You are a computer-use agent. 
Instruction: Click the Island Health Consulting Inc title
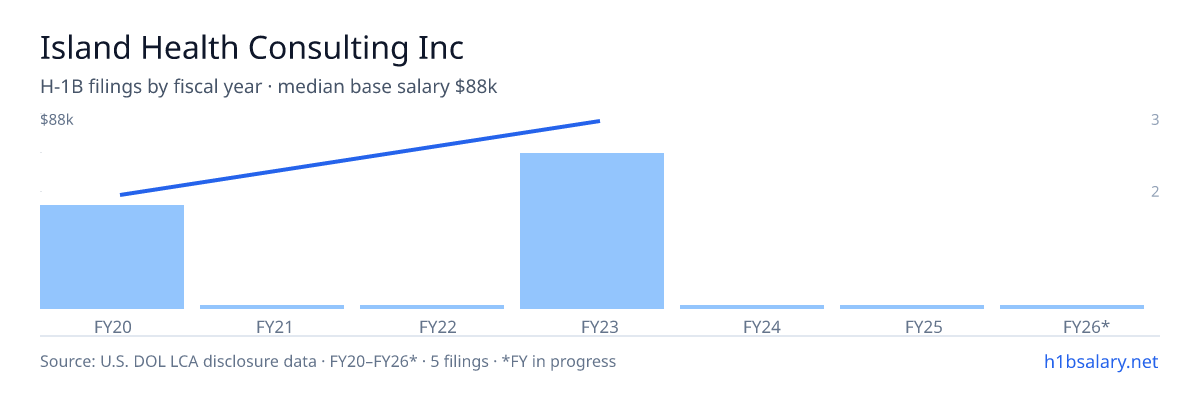252,47
